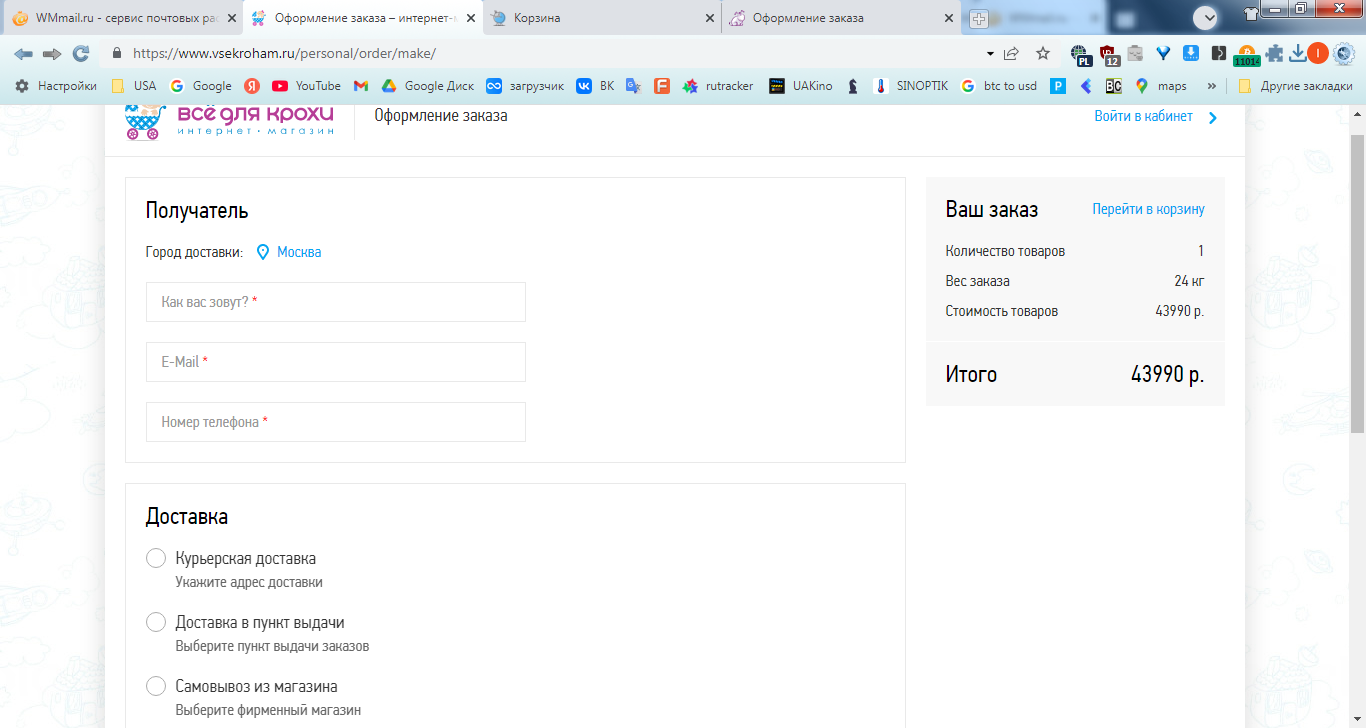The height and width of the screenshot is (728, 1366).
Task: Click the padlock site security icon
Action: click(x=117, y=53)
